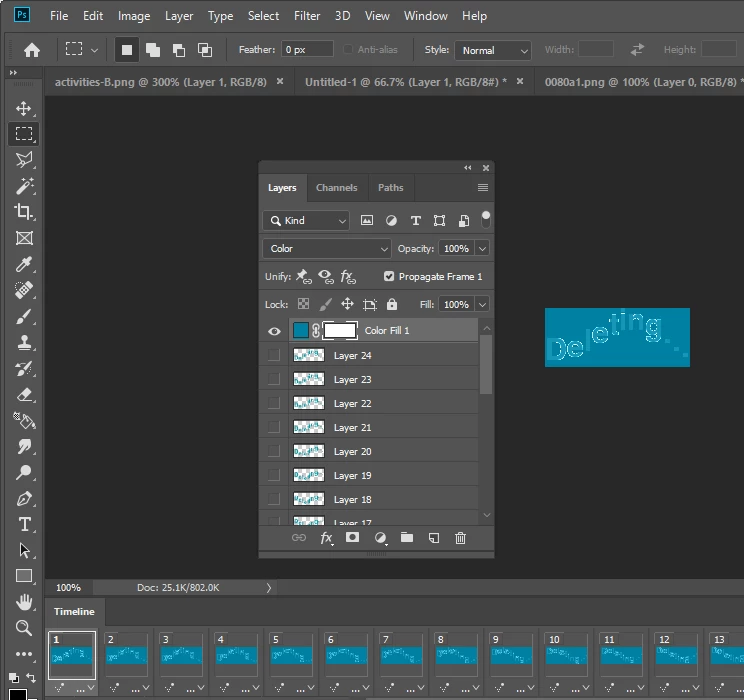Expand the Opacity slider arrow
Image resolution: width=744 pixels, height=700 pixels.
pyautogui.click(x=482, y=249)
